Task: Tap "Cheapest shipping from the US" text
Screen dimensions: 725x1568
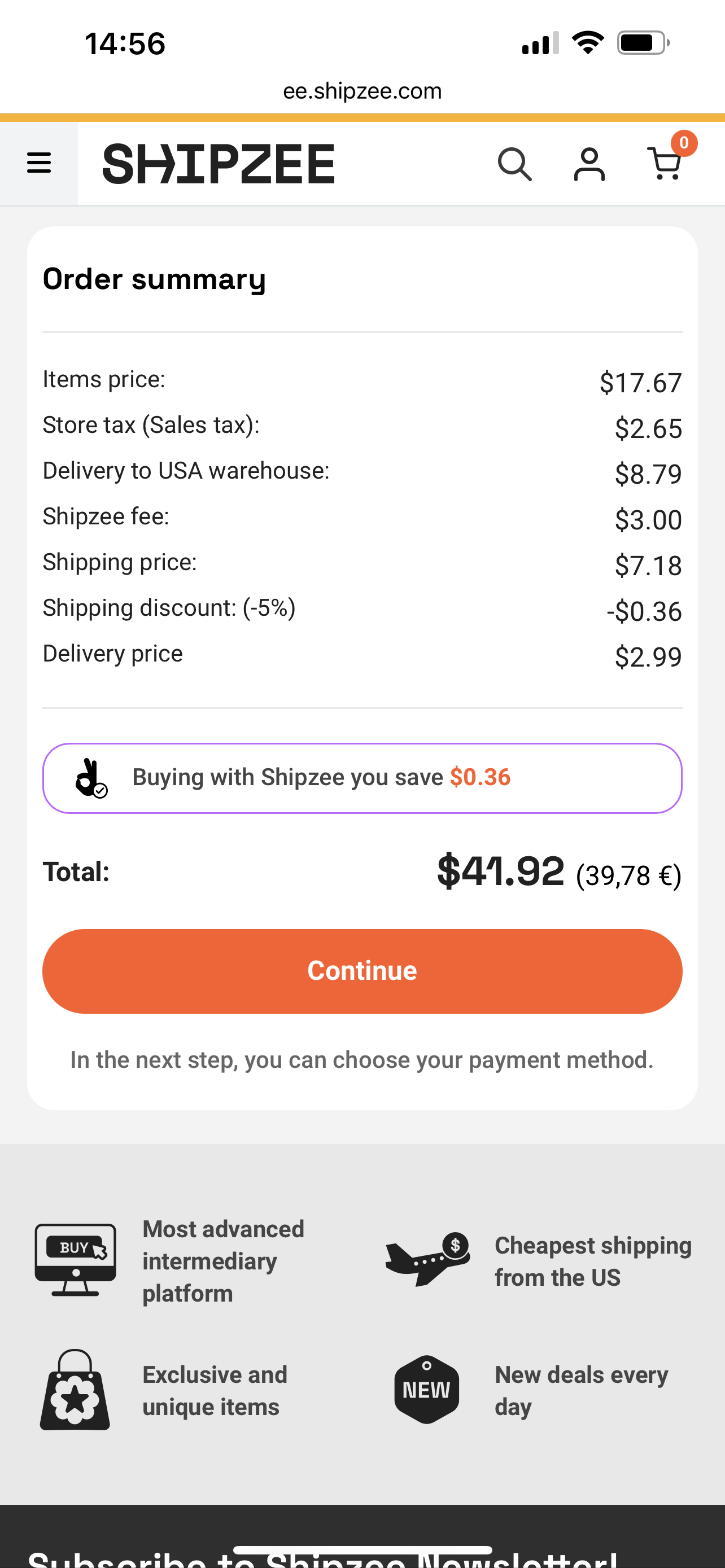Action: 593,1261
